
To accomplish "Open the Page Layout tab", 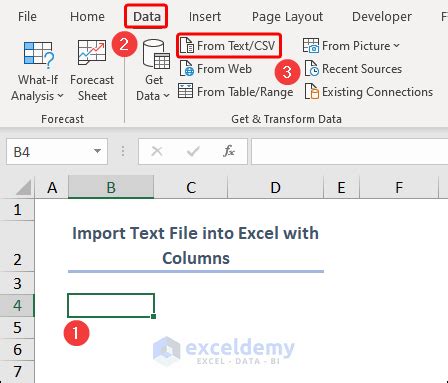I will [287, 17].
